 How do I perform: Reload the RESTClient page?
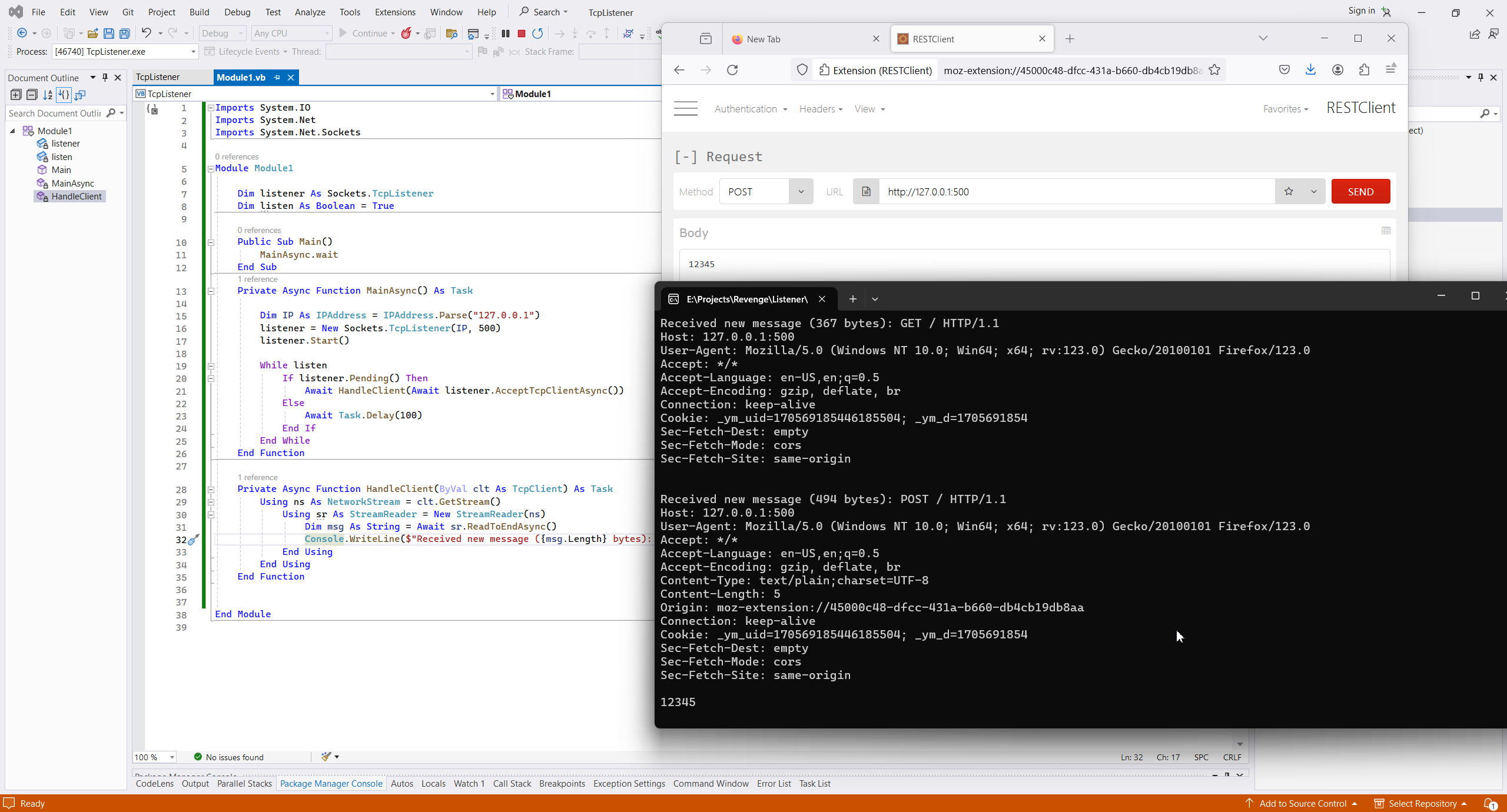coord(732,70)
